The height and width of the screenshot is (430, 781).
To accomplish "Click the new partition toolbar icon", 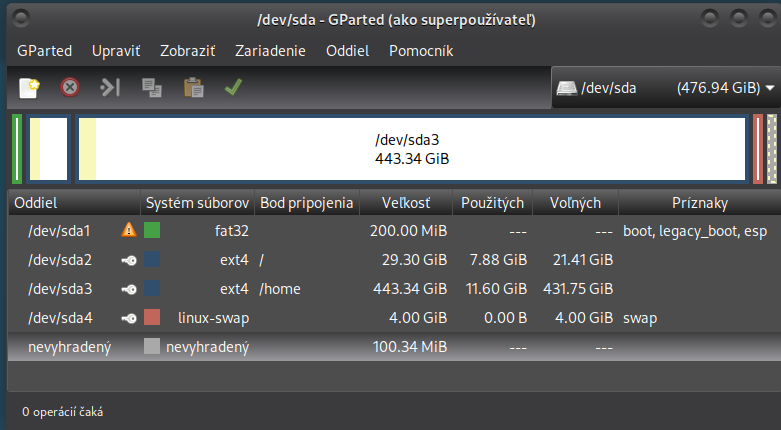I will [29, 88].
